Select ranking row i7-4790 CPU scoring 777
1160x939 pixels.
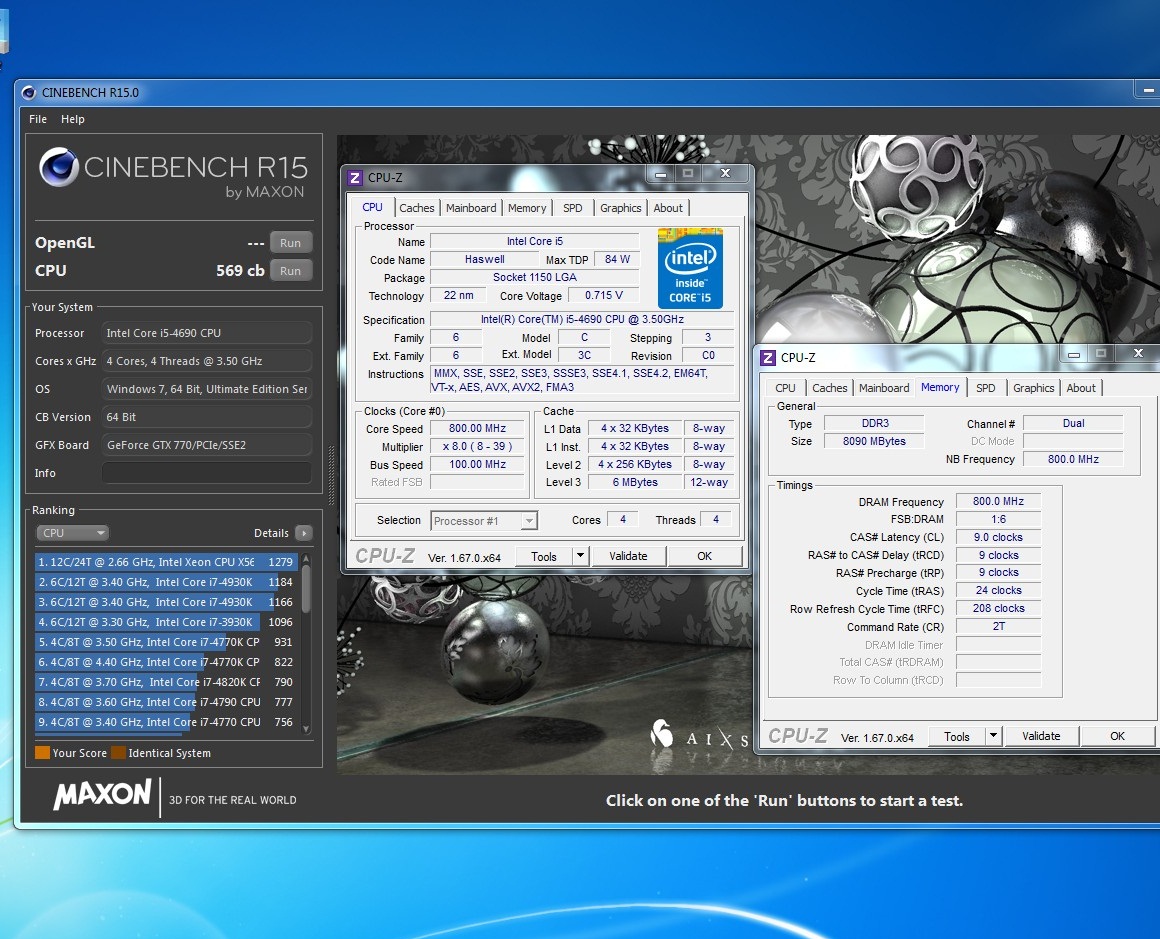166,702
